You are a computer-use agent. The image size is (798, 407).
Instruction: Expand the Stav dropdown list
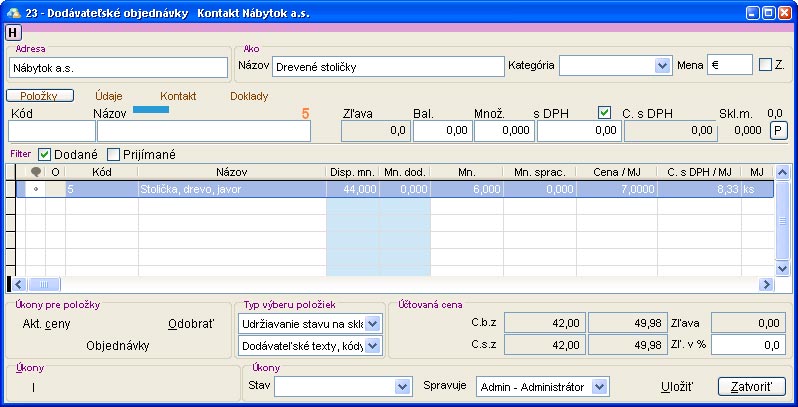coord(403,386)
